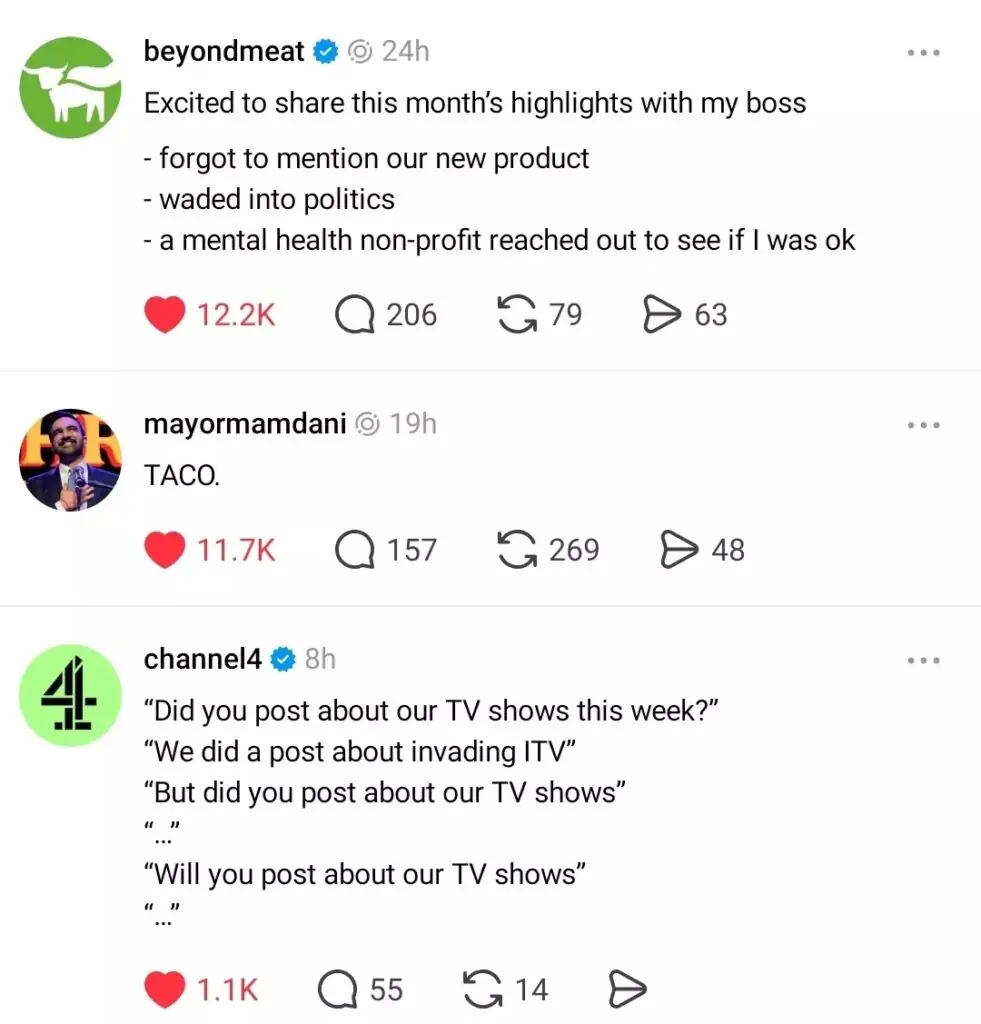Image resolution: width=981 pixels, height=1024 pixels.
Task: Toggle the like heart on mayormamdani's post
Action: click(x=164, y=549)
